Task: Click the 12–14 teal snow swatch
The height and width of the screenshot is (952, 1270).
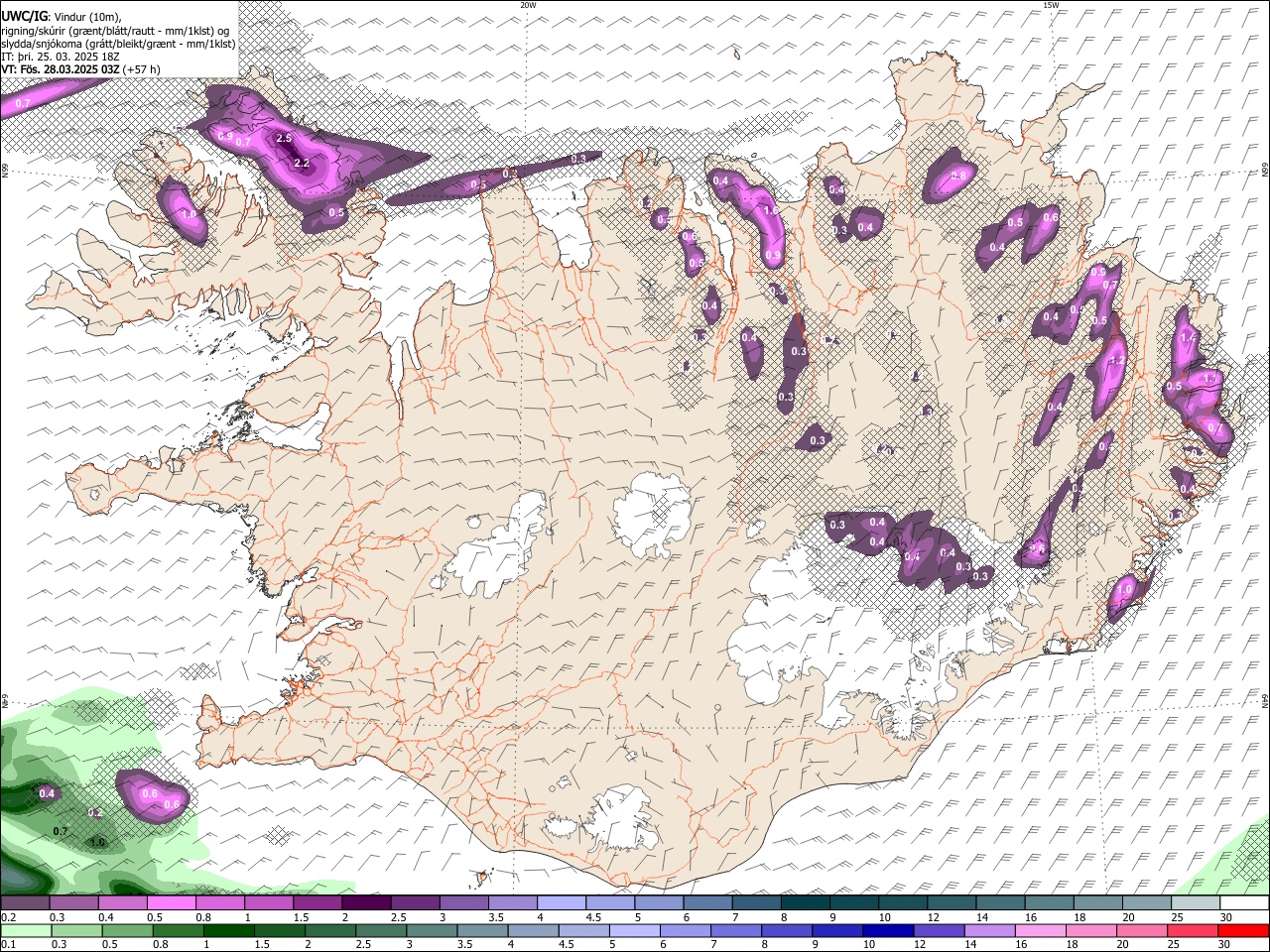Action: tap(952, 903)
